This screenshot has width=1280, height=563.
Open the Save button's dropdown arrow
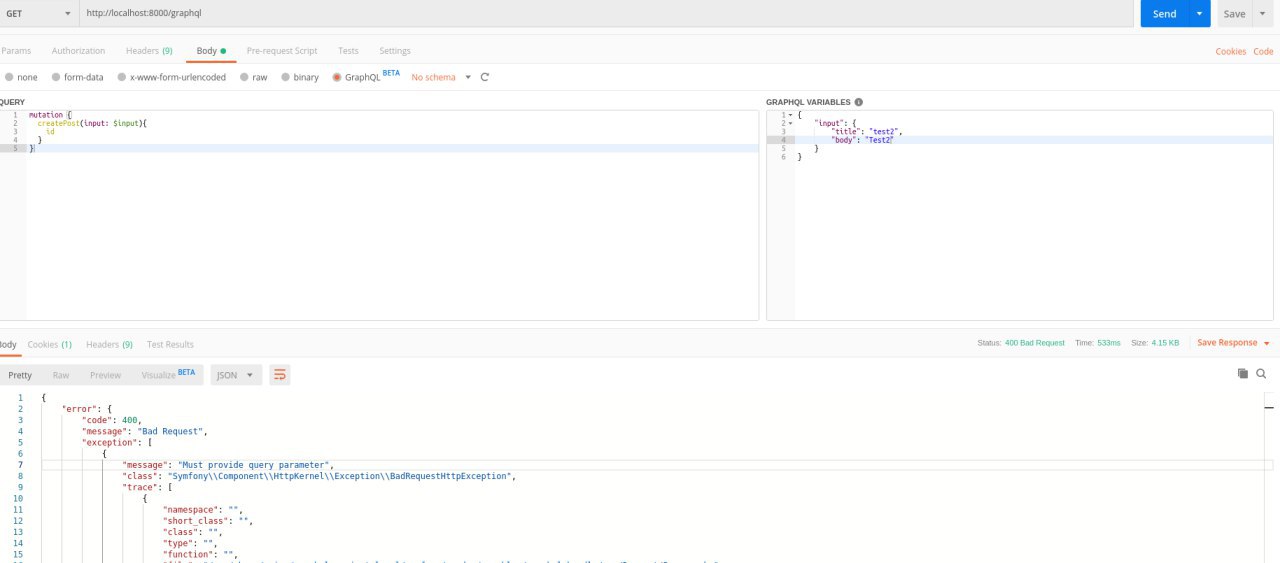tap(1263, 13)
